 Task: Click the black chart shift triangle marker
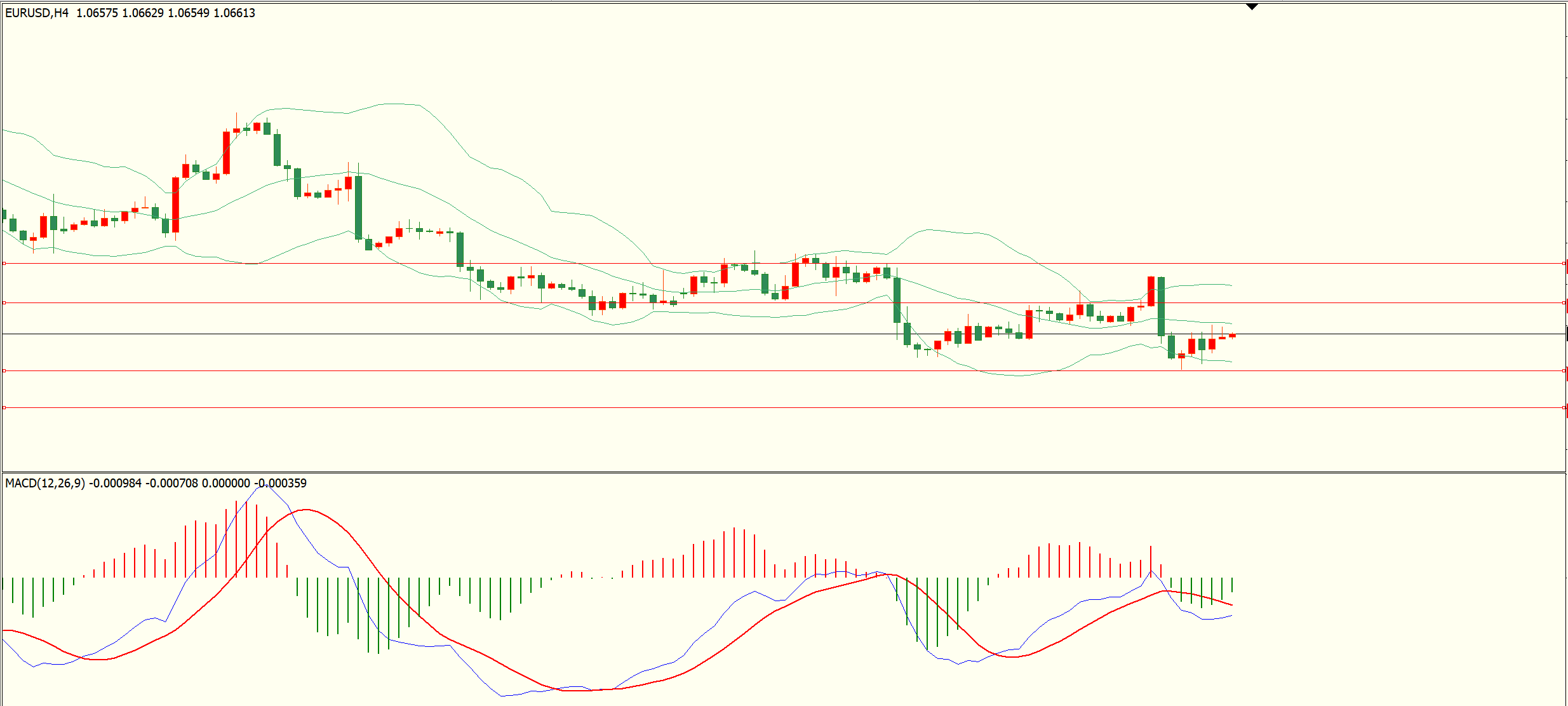click(x=1252, y=6)
